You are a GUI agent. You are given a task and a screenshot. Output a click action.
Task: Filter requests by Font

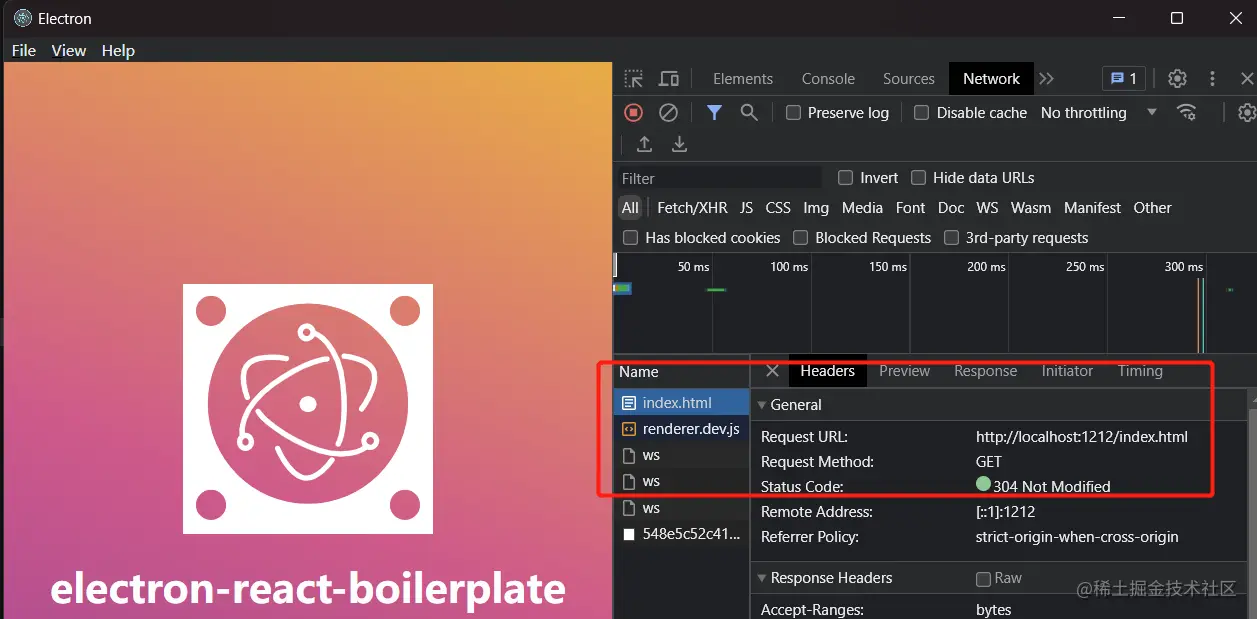click(911, 208)
